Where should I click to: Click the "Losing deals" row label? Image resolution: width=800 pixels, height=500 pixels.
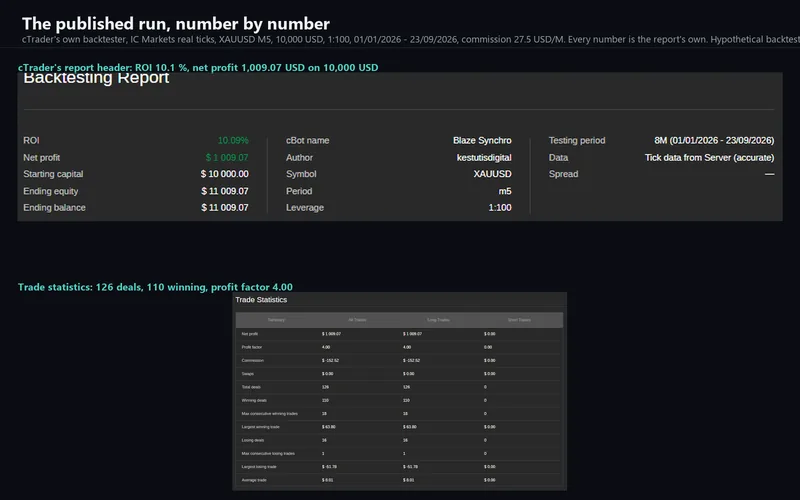(253, 440)
